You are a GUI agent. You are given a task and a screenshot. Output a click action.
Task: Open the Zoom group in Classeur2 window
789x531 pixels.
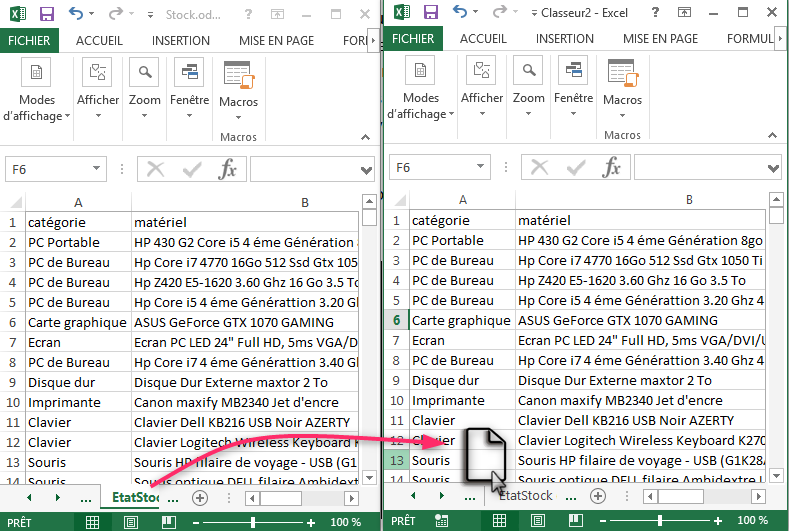(528, 87)
